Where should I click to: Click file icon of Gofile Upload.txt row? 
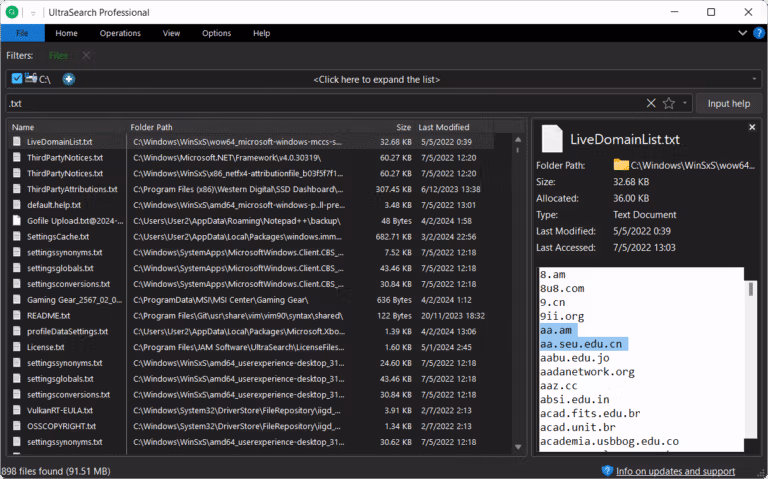17,220
